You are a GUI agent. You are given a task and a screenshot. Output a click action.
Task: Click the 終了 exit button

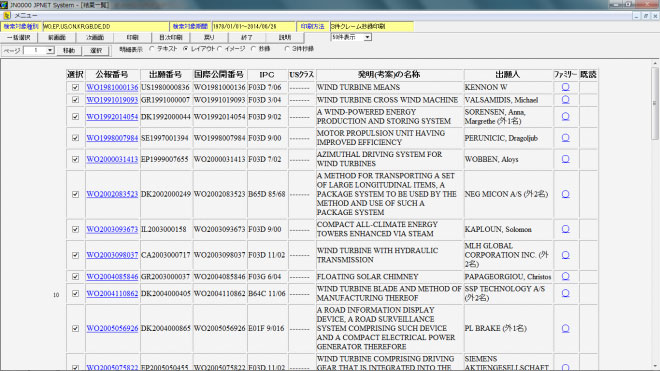247,37
